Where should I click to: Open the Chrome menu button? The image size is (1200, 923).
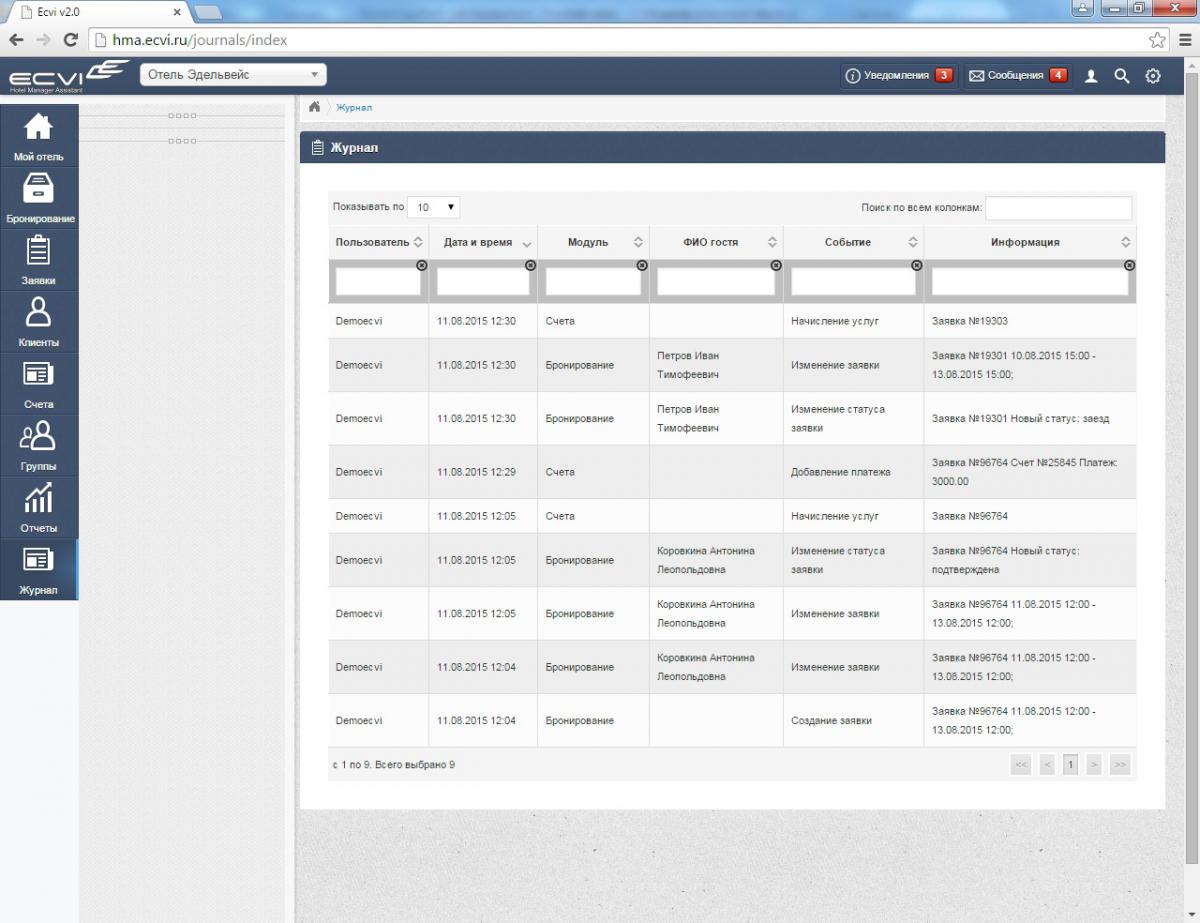pyautogui.click(x=1184, y=40)
